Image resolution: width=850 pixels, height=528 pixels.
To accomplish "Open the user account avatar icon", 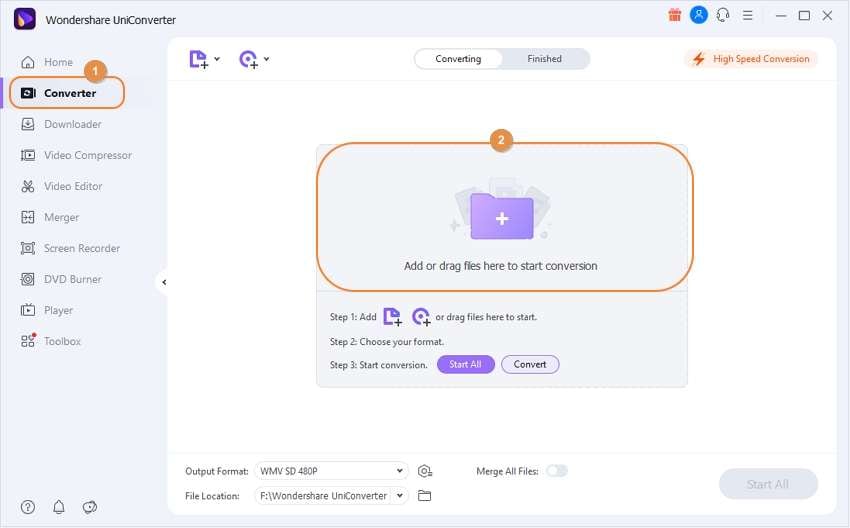I will (698, 15).
